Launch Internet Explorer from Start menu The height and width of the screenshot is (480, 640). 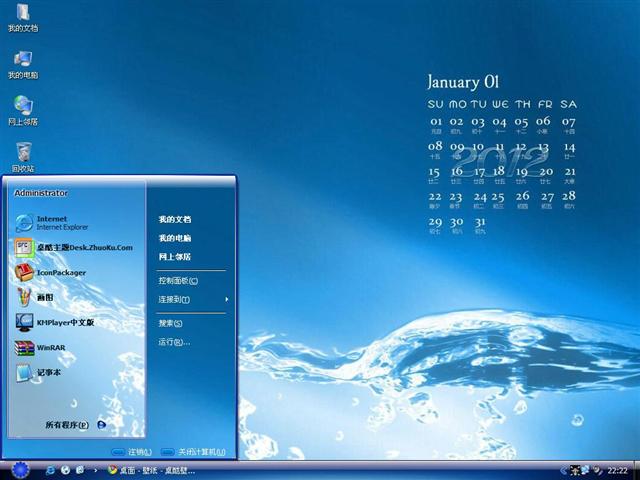click(51, 223)
